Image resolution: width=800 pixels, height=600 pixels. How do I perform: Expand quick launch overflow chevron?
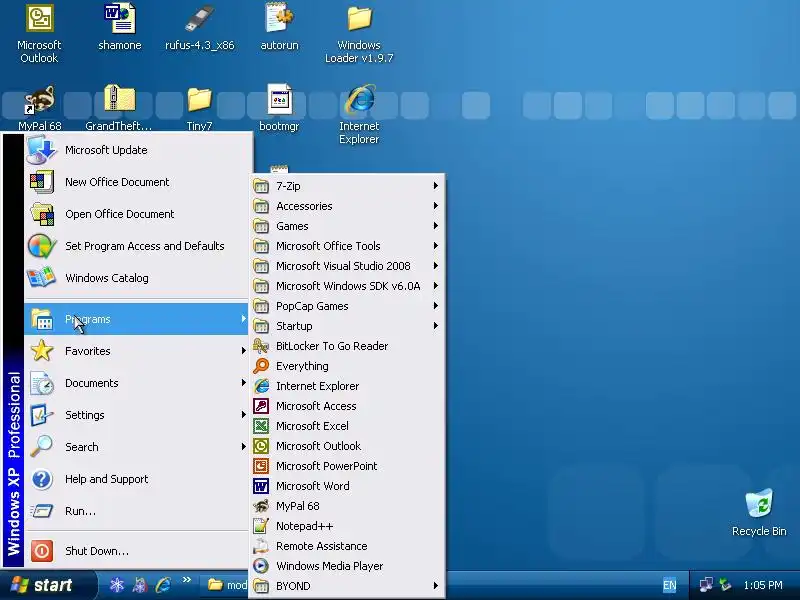[x=187, y=580]
